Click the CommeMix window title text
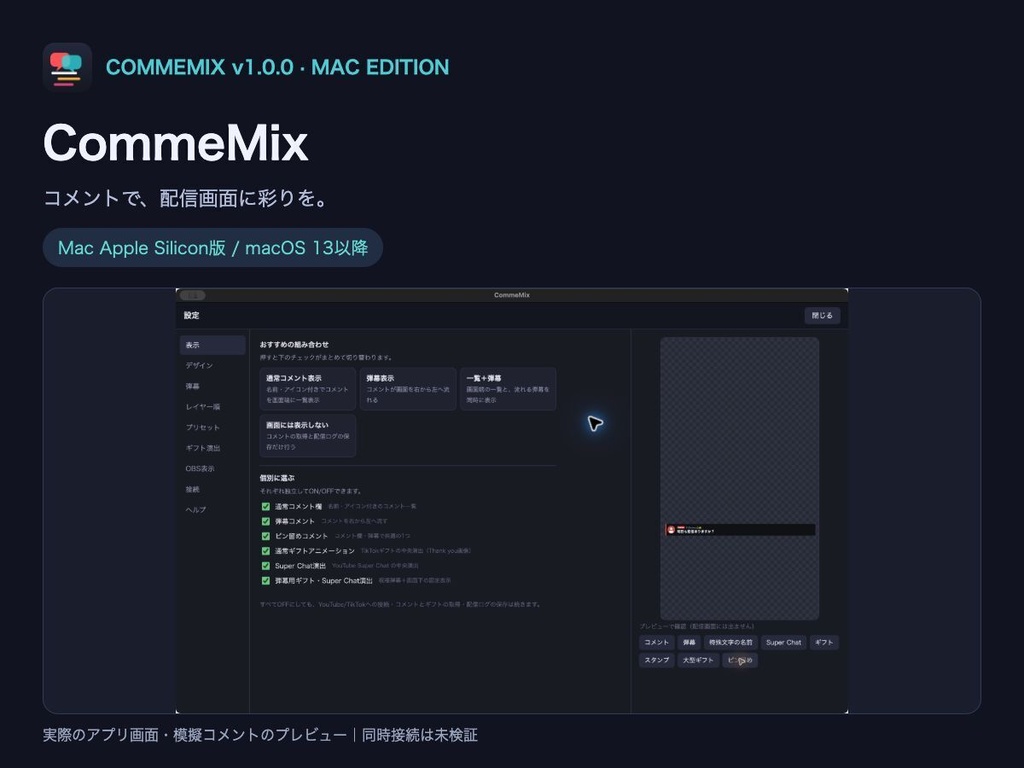The image size is (1024, 768). pyautogui.click(x=512, y=295)
